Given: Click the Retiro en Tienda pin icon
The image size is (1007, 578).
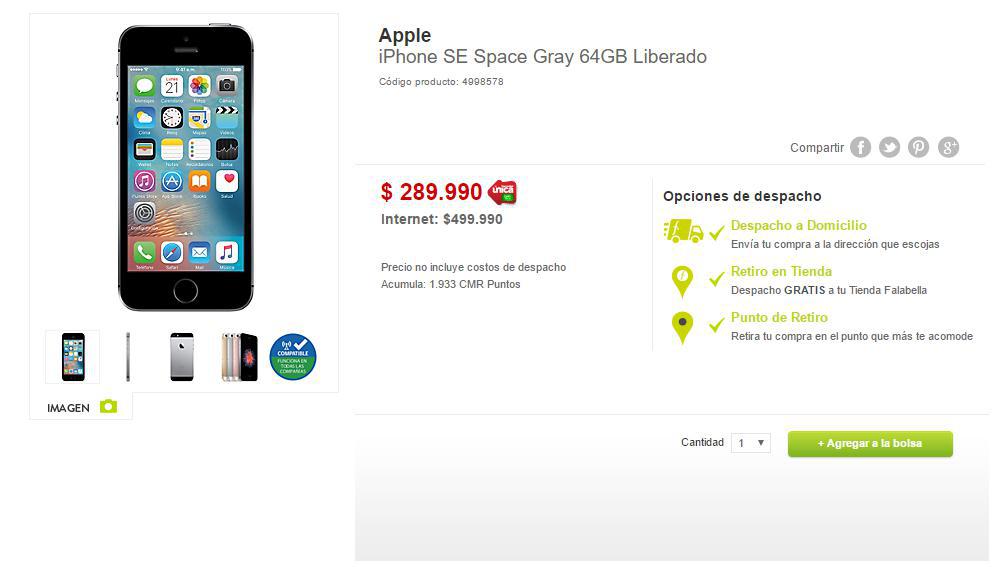Looking at the screenshot, I should [682, 282].
